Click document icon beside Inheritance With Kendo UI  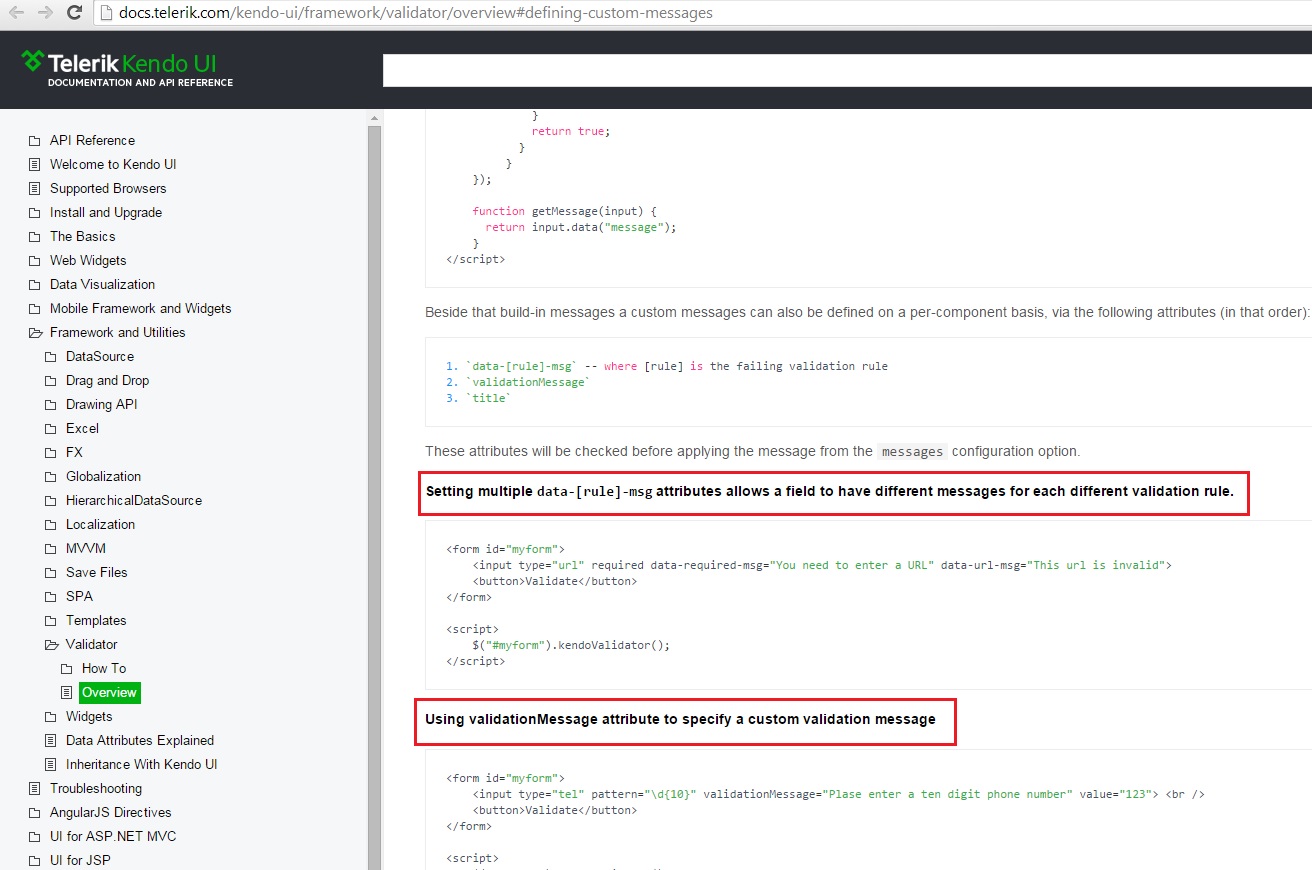click(x=50, y=765)
